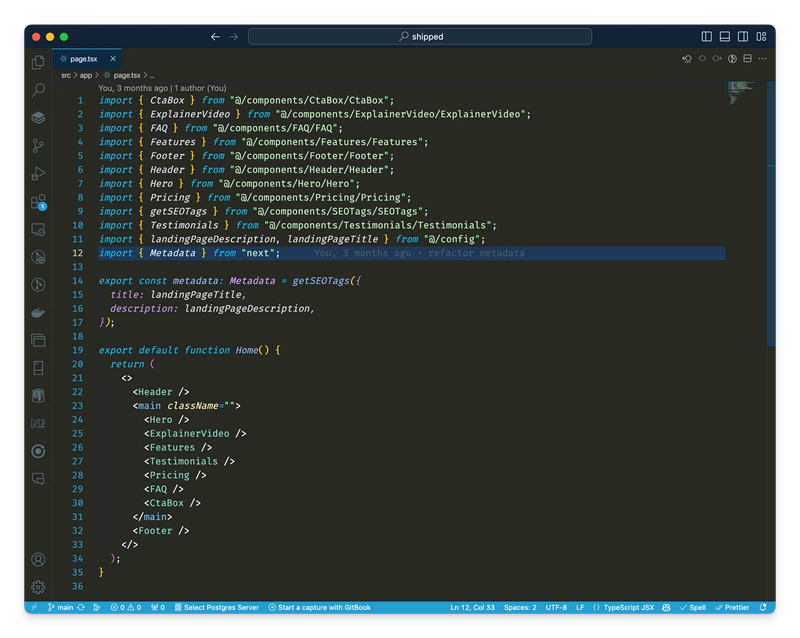Open the chat bubbles icon in activity bar
The height and width of the screenshot is (638, 800).
pyautogui.click(x=38, y=478)
